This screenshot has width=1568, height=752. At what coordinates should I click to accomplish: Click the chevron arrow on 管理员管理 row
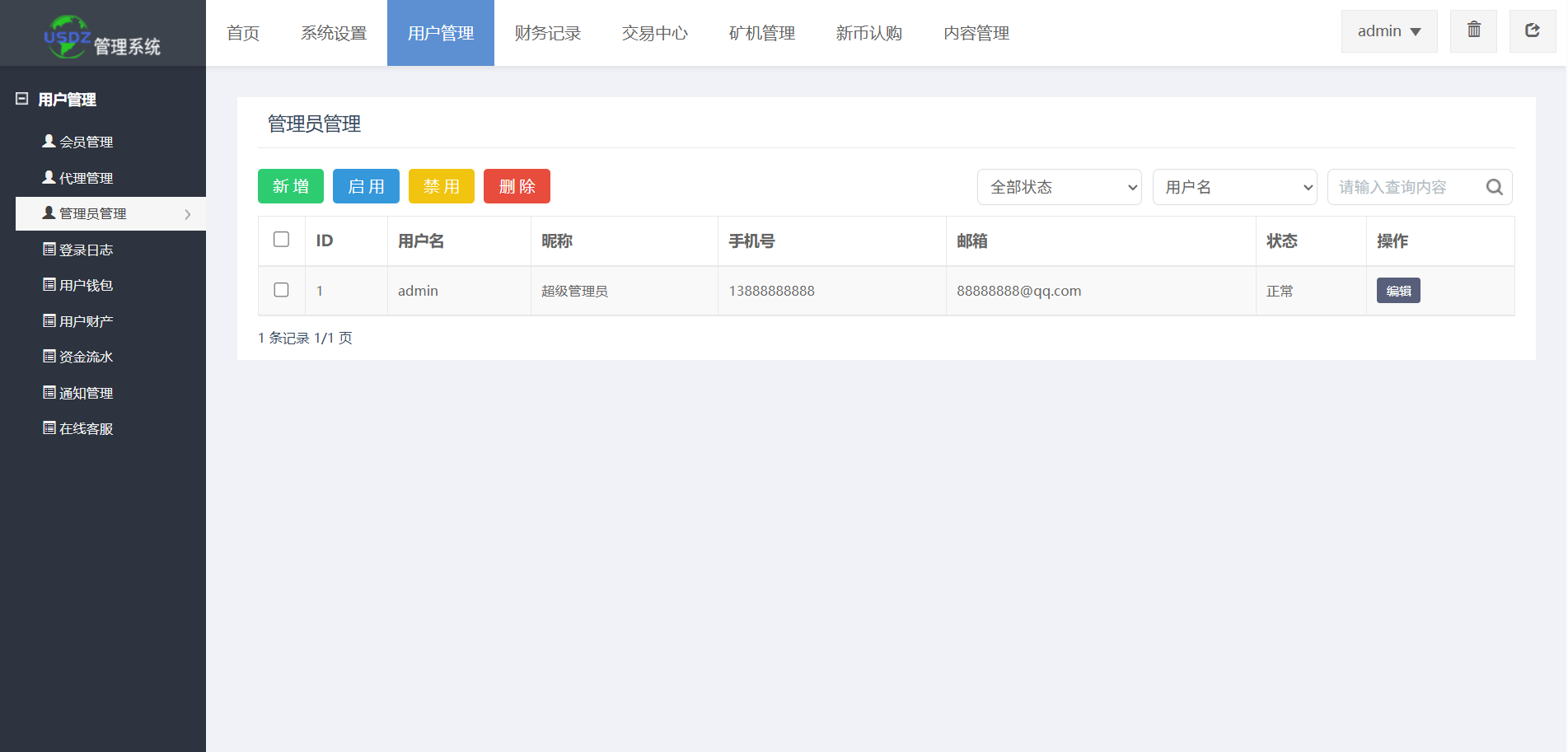click(x=188, y=214)
